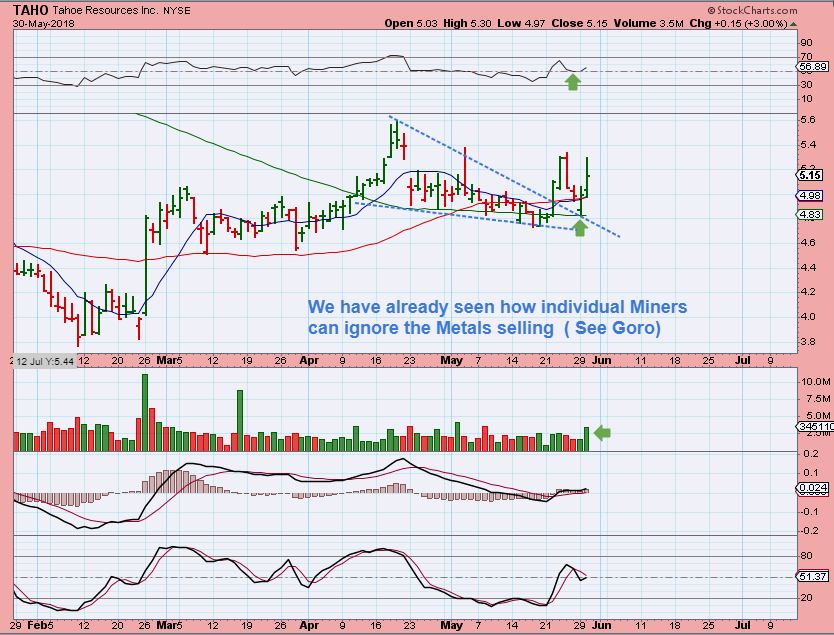Click the small up-triangle beside Chg

794,24
